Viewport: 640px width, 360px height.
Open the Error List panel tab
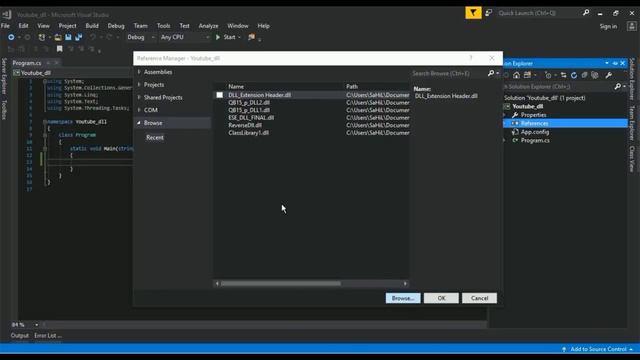pyautogui.click(x=48, y=336)
